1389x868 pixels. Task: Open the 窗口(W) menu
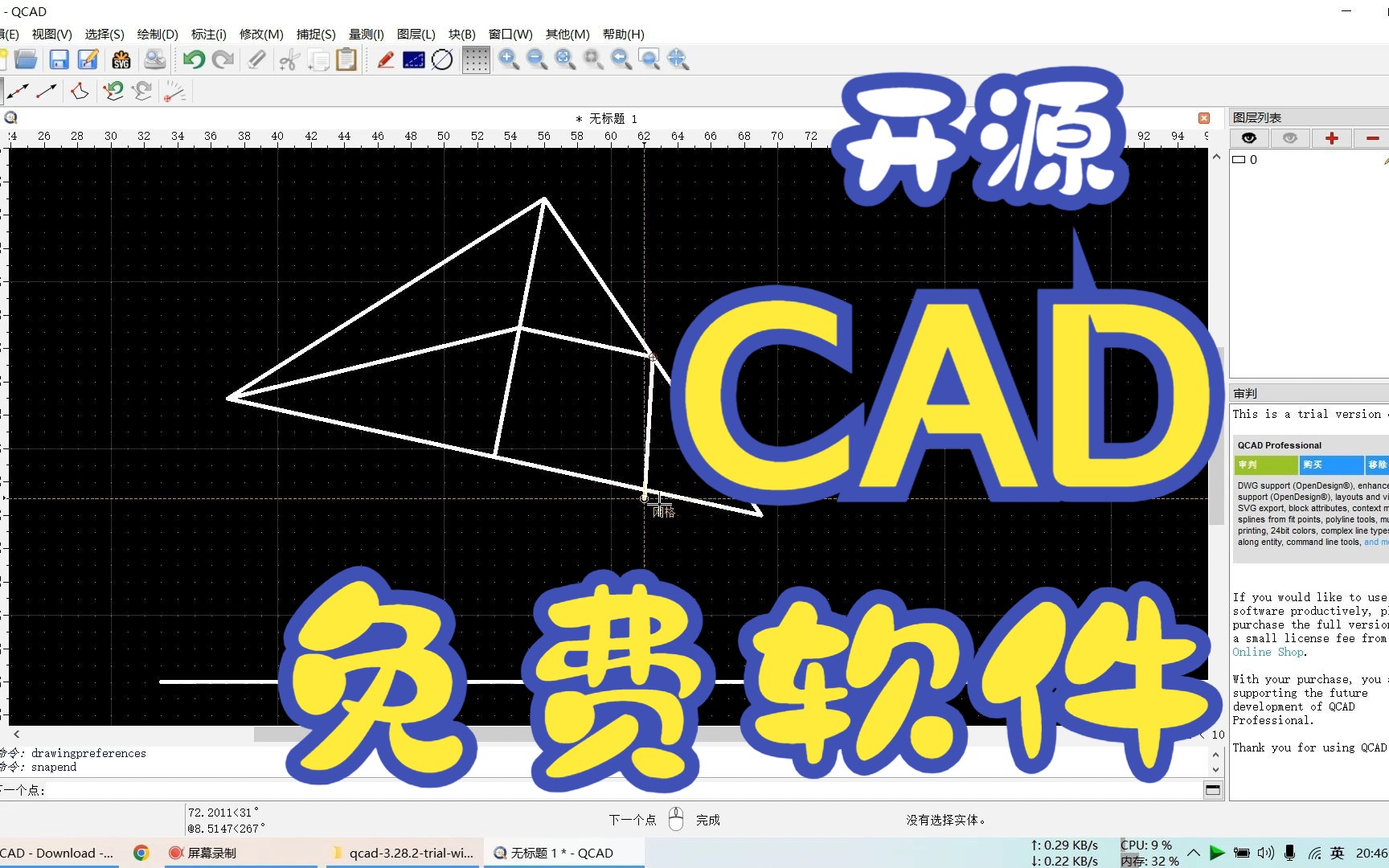point(510,34)
